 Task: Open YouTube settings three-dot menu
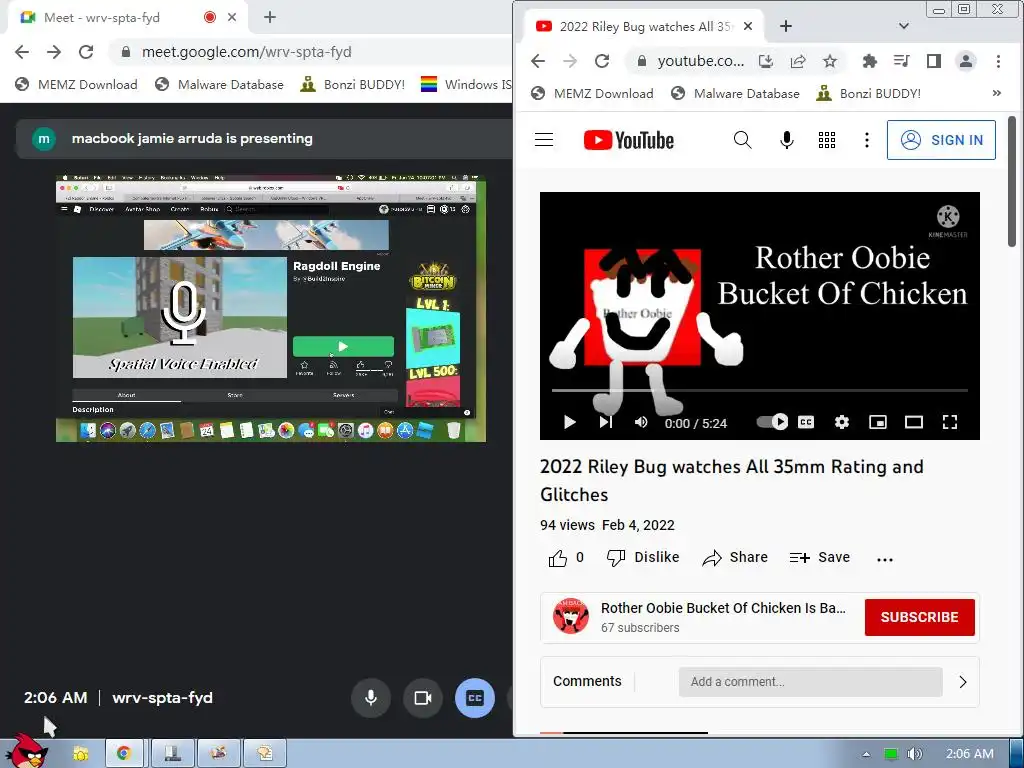pos(867,140)
